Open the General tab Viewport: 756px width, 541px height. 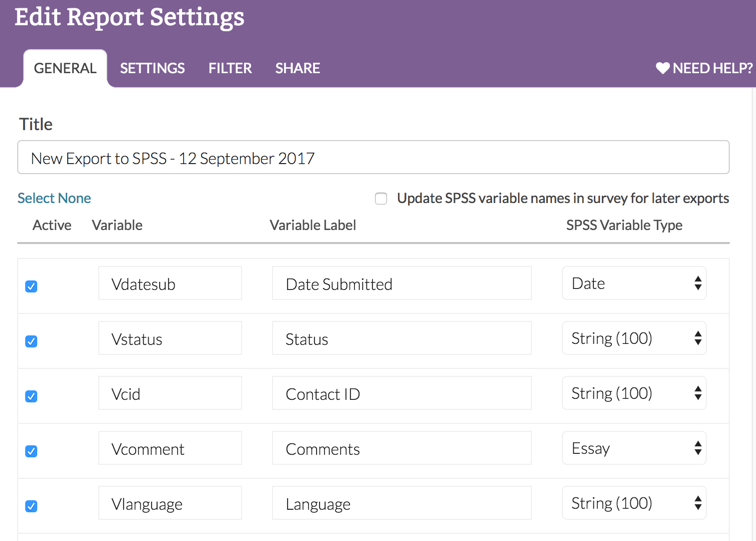pos(65,68)
